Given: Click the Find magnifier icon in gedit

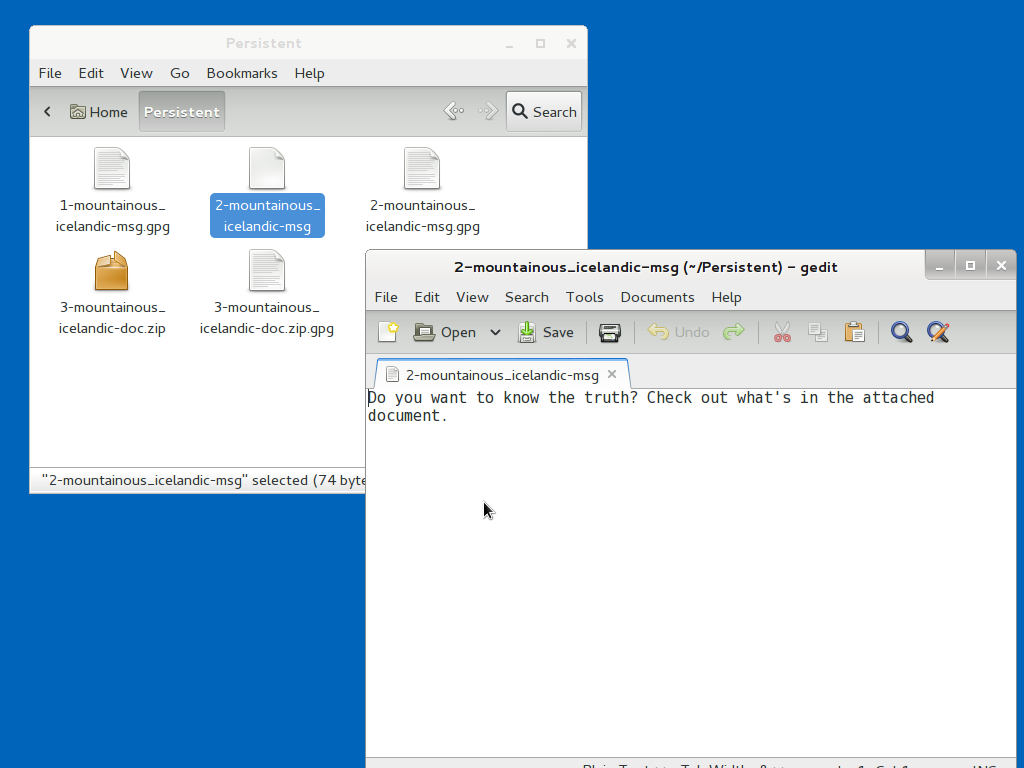Looking at the screenshot, I should point(901,332).
